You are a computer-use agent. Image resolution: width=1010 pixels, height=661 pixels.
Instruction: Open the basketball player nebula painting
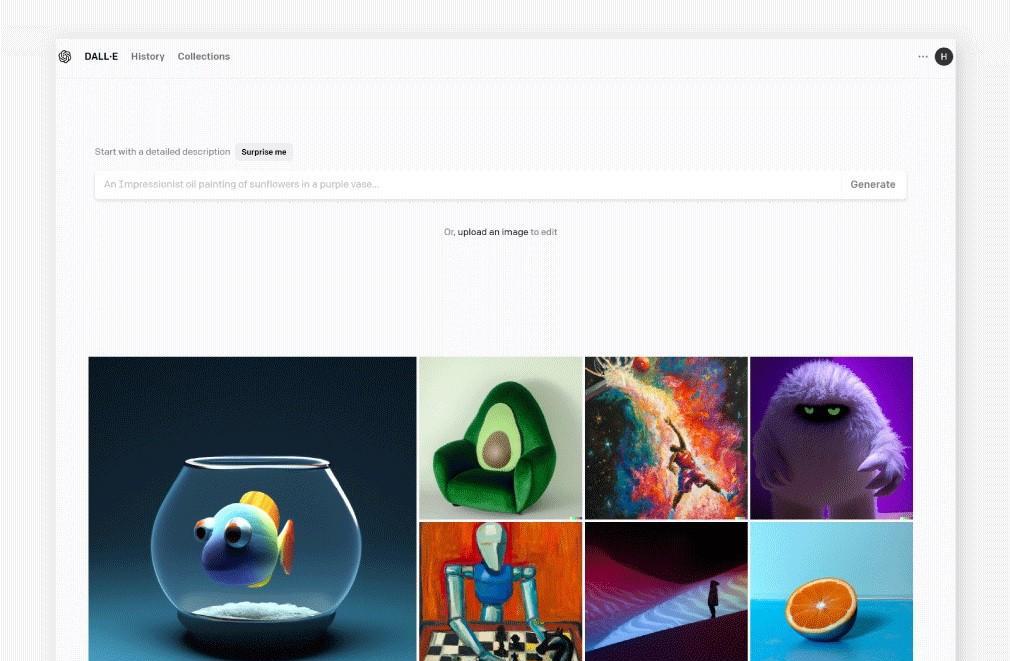tap(666, 438)
